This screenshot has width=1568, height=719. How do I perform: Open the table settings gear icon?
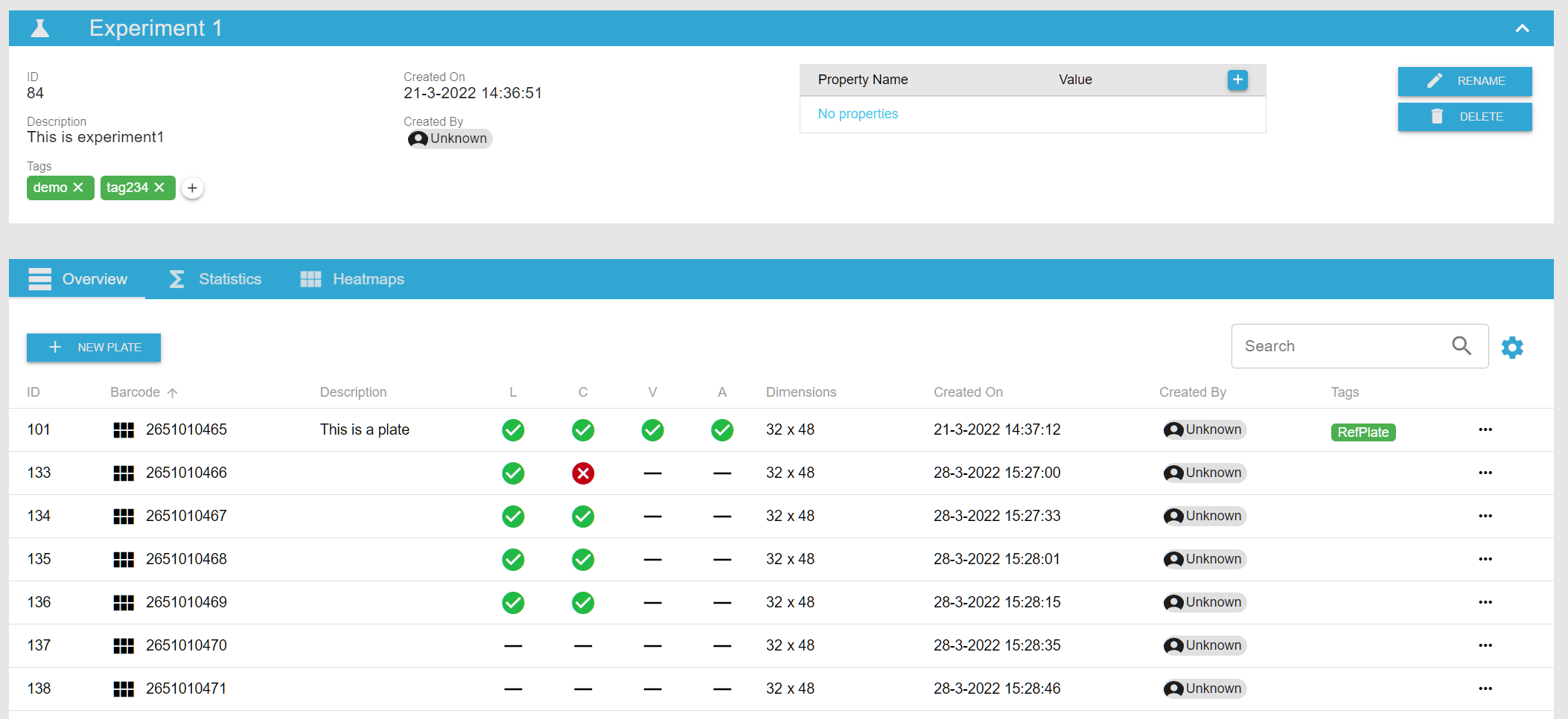click(x=1512, y=348)
